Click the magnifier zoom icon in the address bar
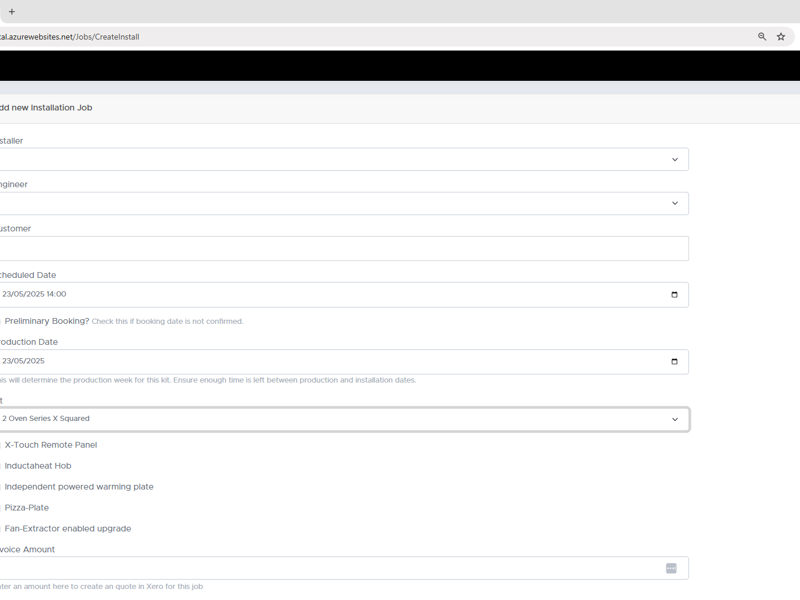 [760, 35]
